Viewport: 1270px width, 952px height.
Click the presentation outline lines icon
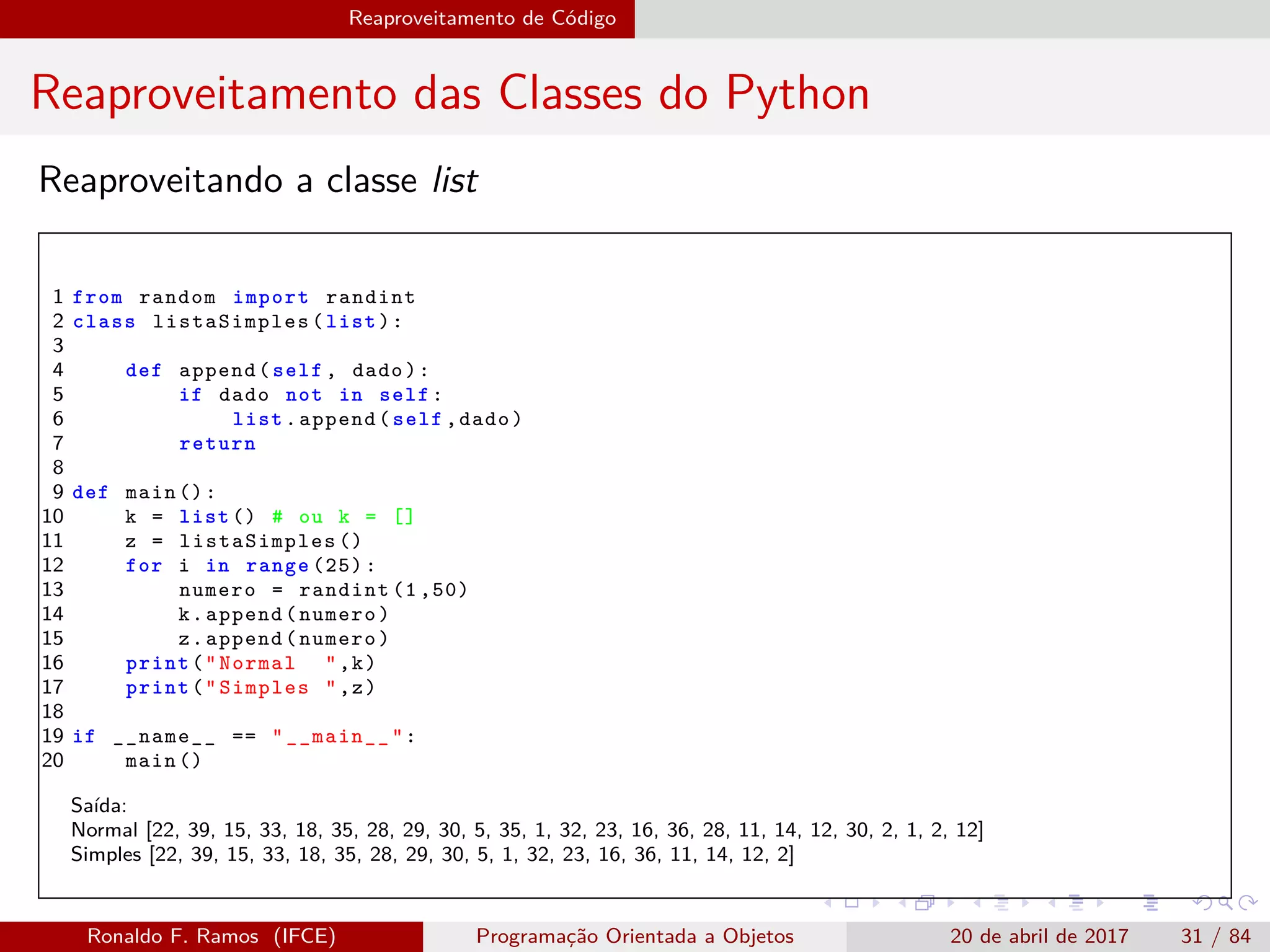(x=1151, y=902)
